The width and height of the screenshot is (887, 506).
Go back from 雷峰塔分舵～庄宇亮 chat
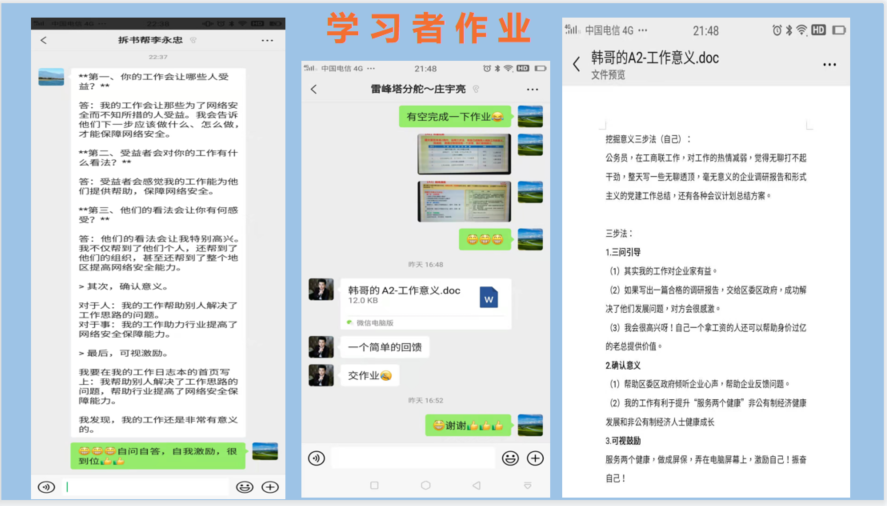point(314,89)
